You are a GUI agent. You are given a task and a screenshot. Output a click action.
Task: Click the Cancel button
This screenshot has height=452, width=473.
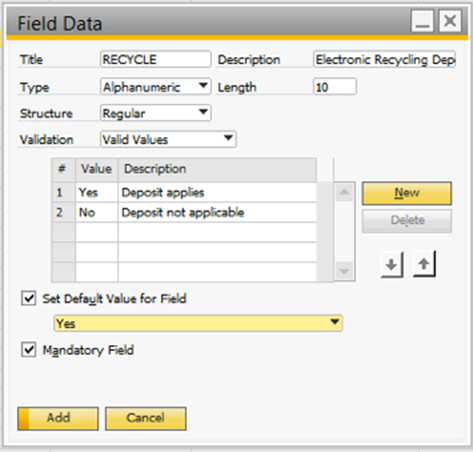(146, 418)
